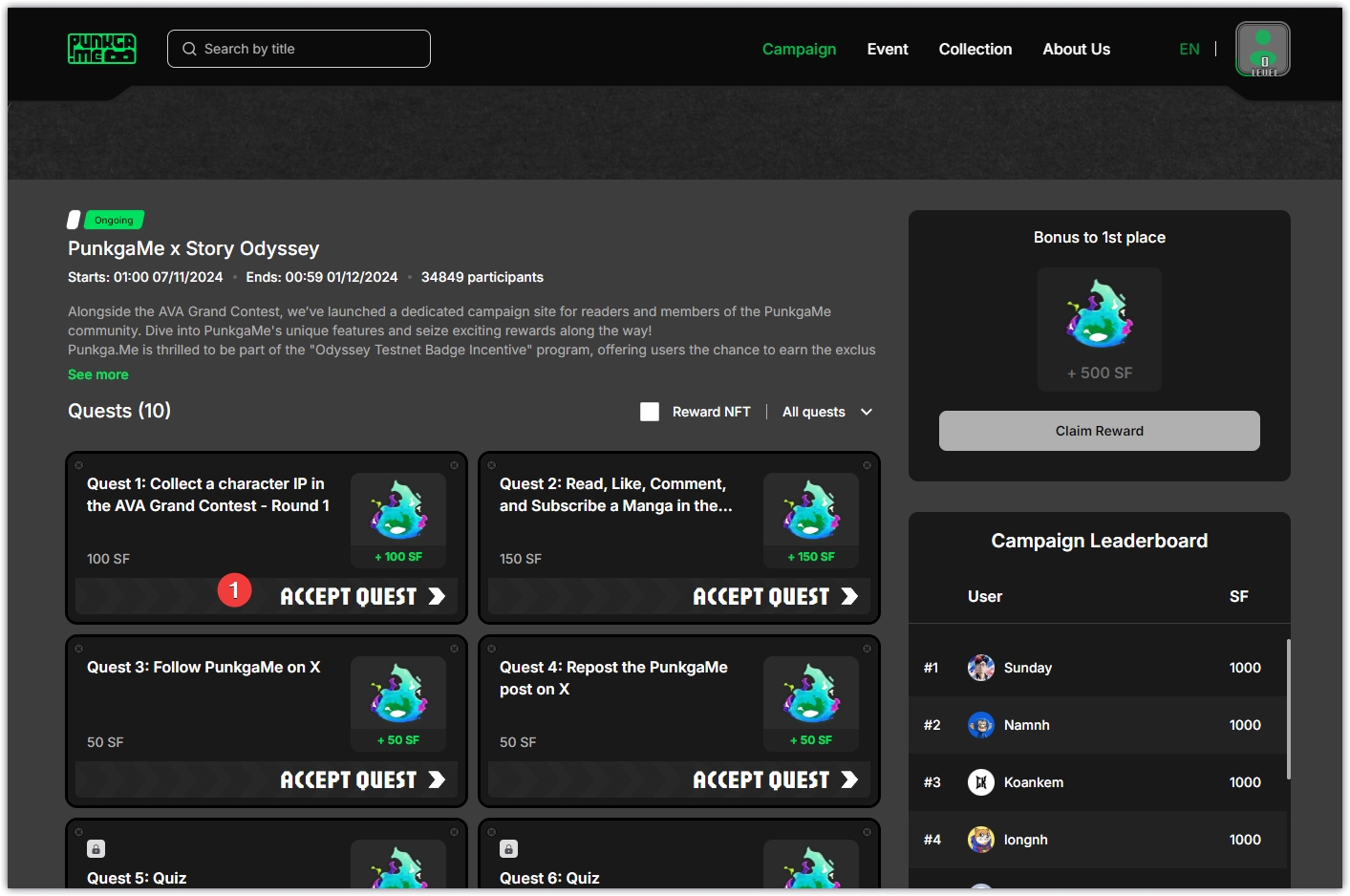Click the PunkgaMe logo icon
Screen dimensions: 1350x896
(101, 49)
